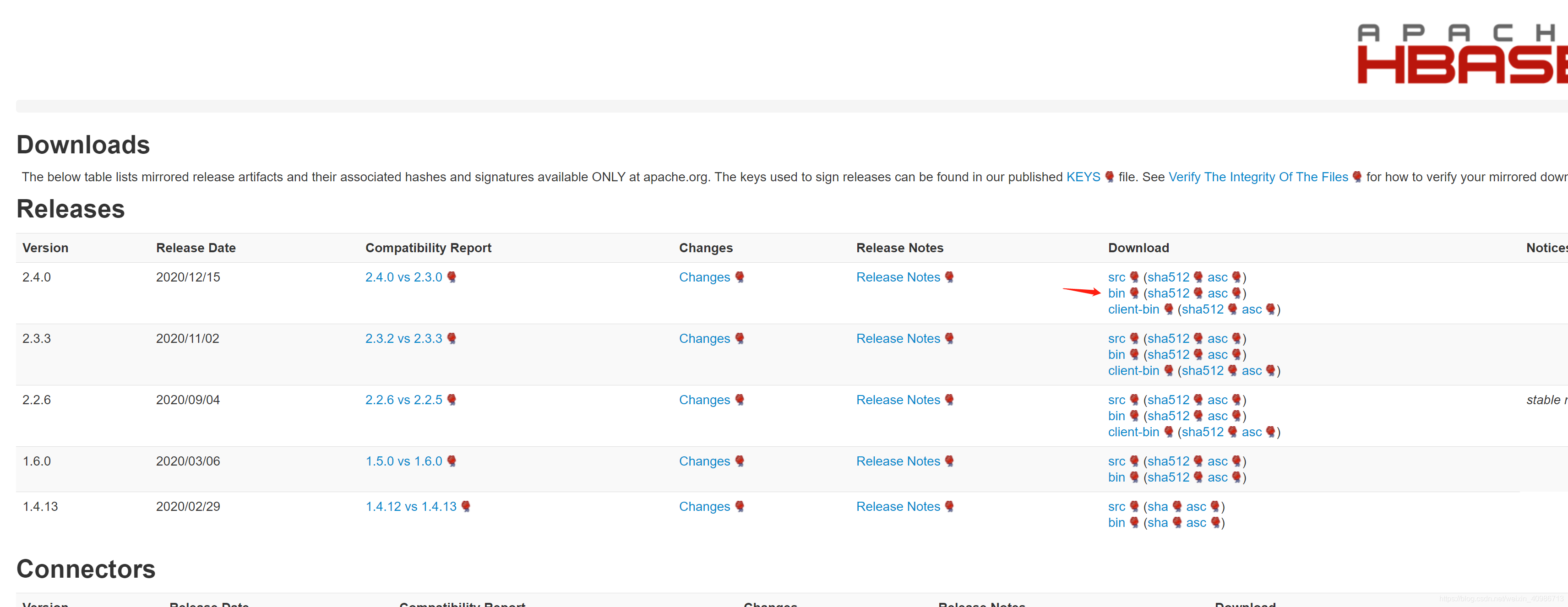Viewport: 1568px width, 607px height.
Task: Download the src package for 2.4.0
Action: pyautogui.click(x=1116, y=277)
